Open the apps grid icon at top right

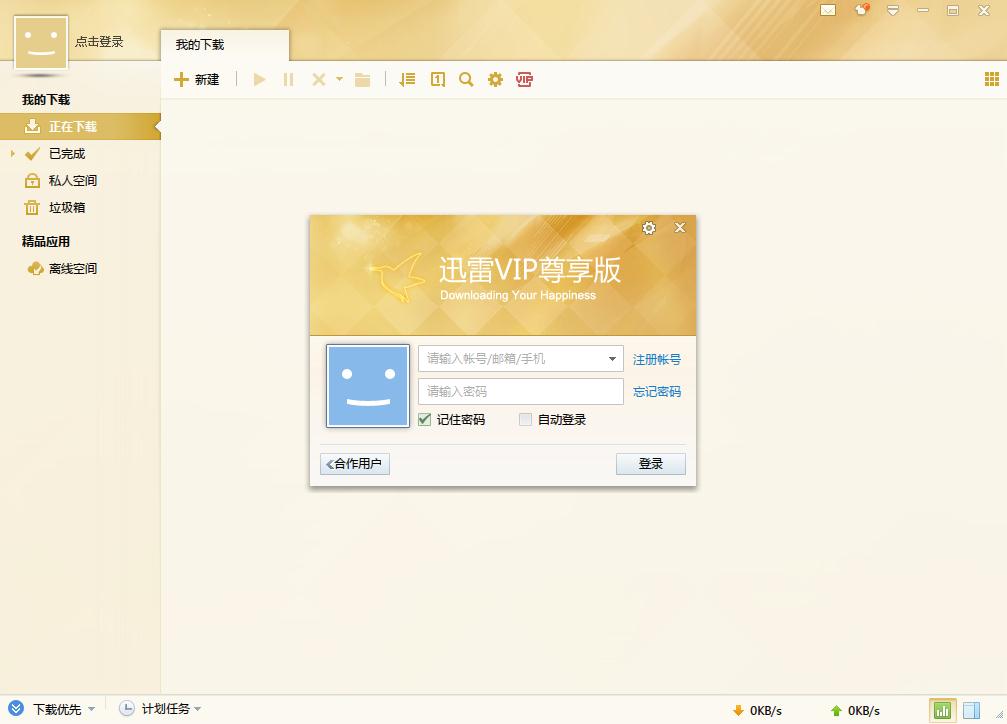[992, 79]
